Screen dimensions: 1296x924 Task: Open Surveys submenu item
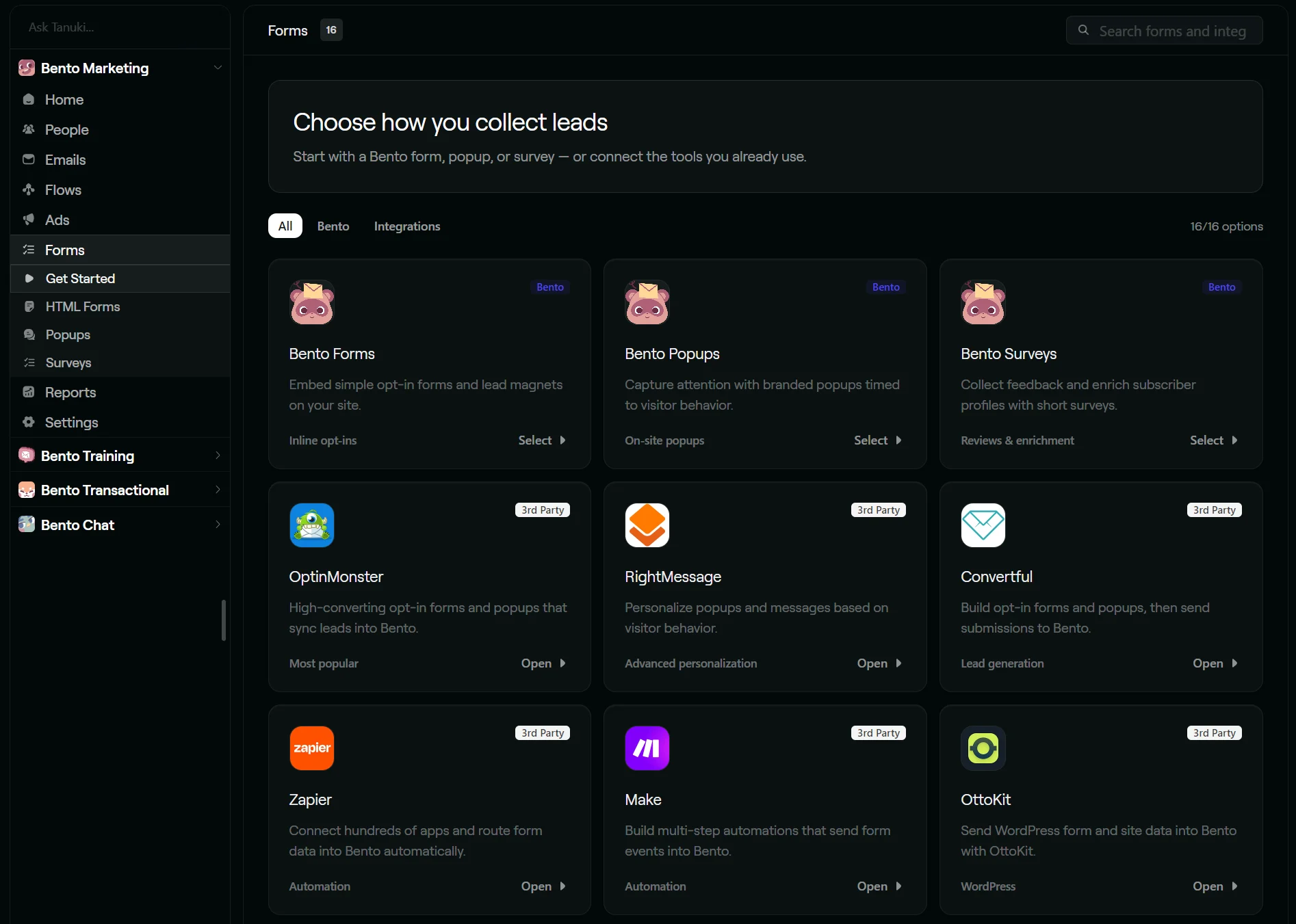click(120, 362)
